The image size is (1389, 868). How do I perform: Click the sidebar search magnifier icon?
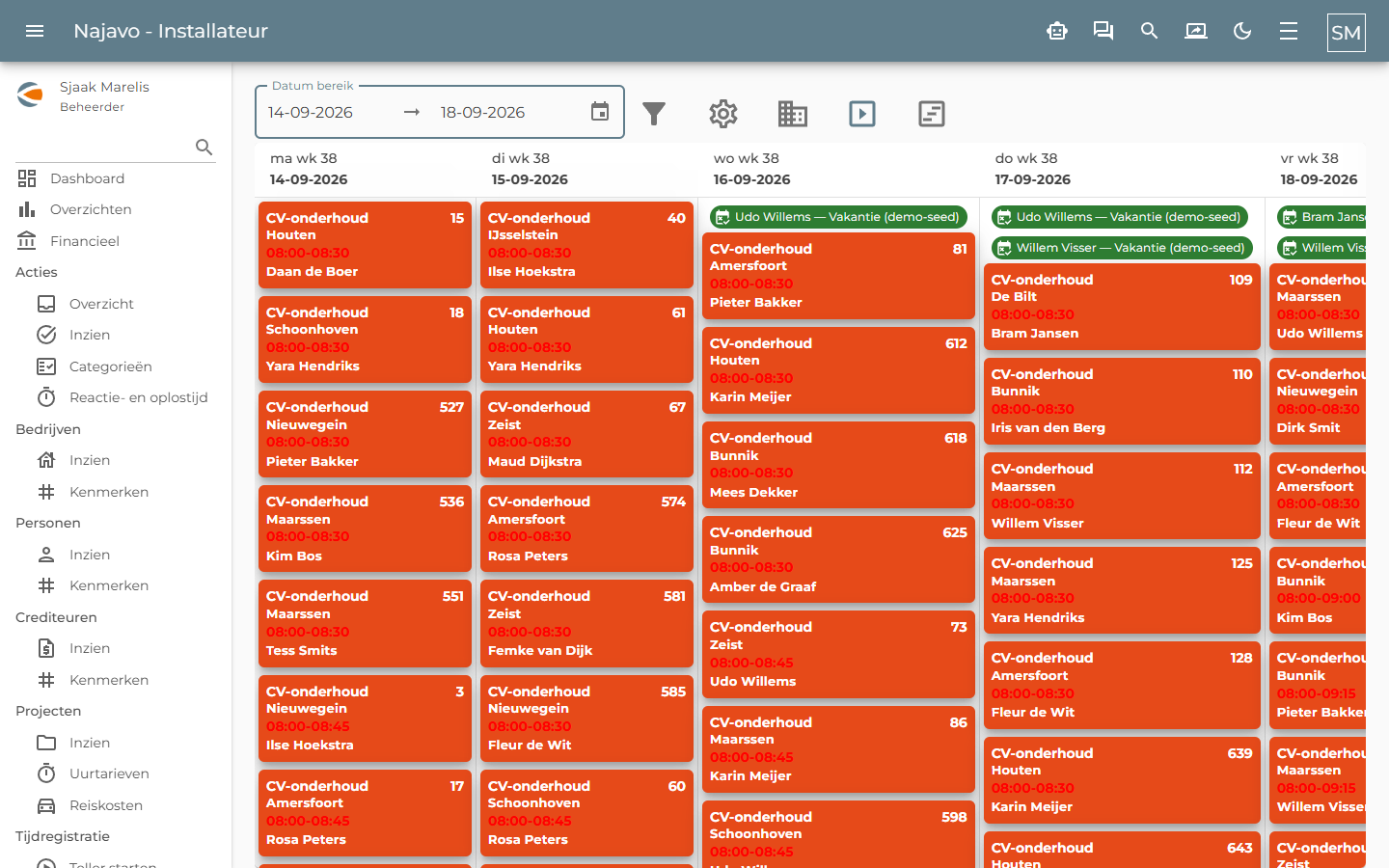[x=204, y=147]
